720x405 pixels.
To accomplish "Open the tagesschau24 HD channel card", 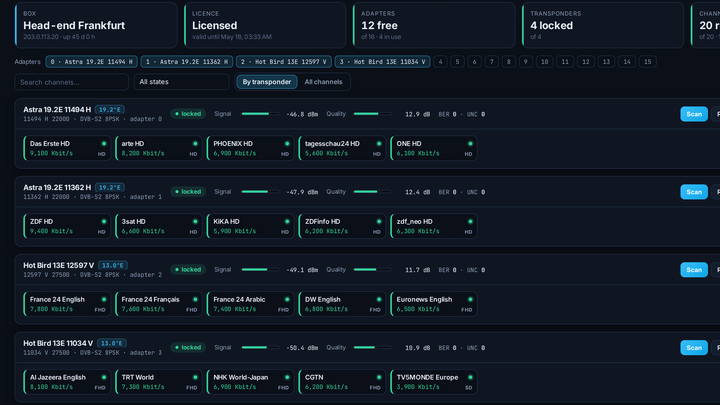I will (x=342, y=148).
